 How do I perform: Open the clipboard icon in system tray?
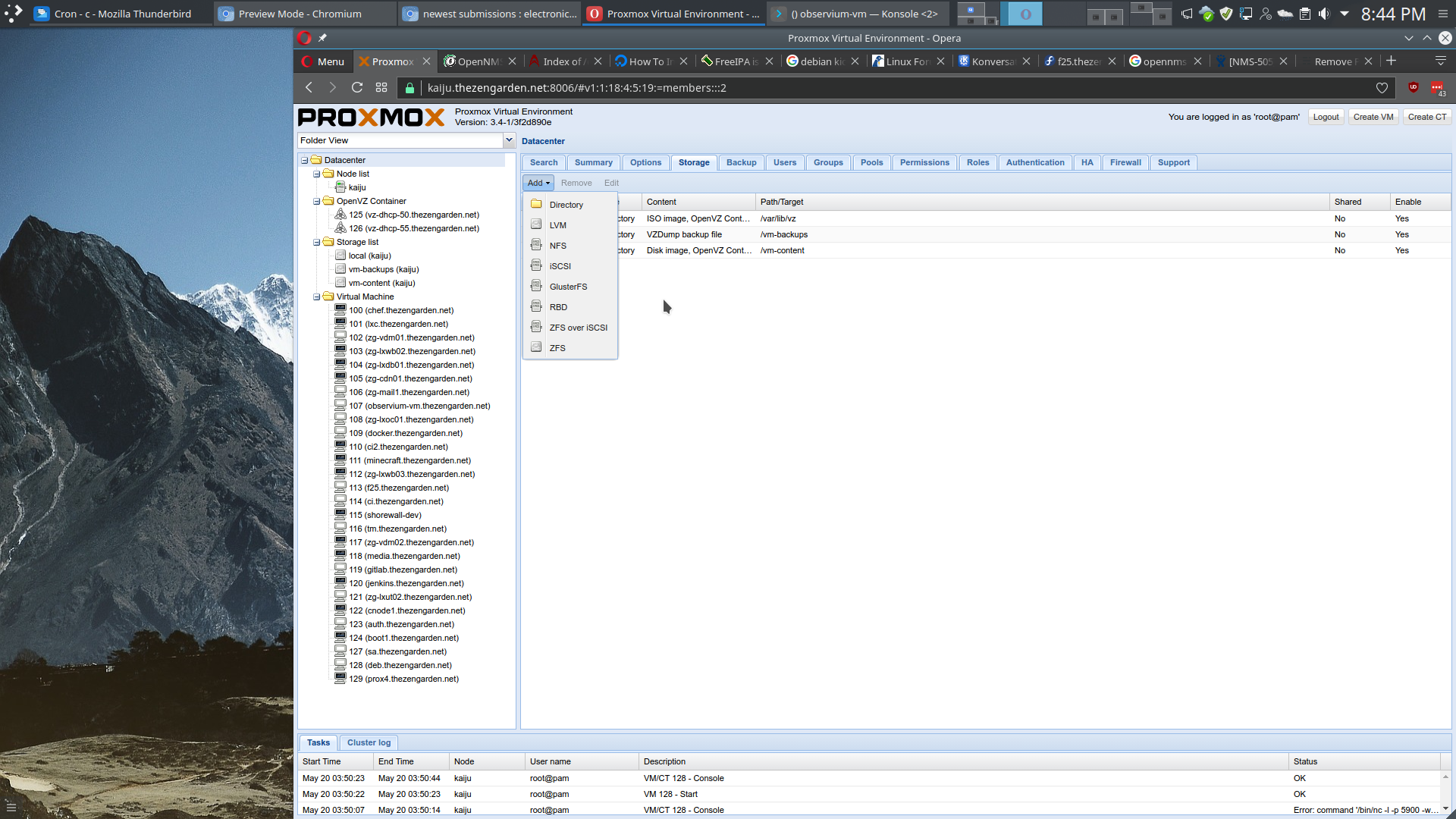click(1304, 14)
